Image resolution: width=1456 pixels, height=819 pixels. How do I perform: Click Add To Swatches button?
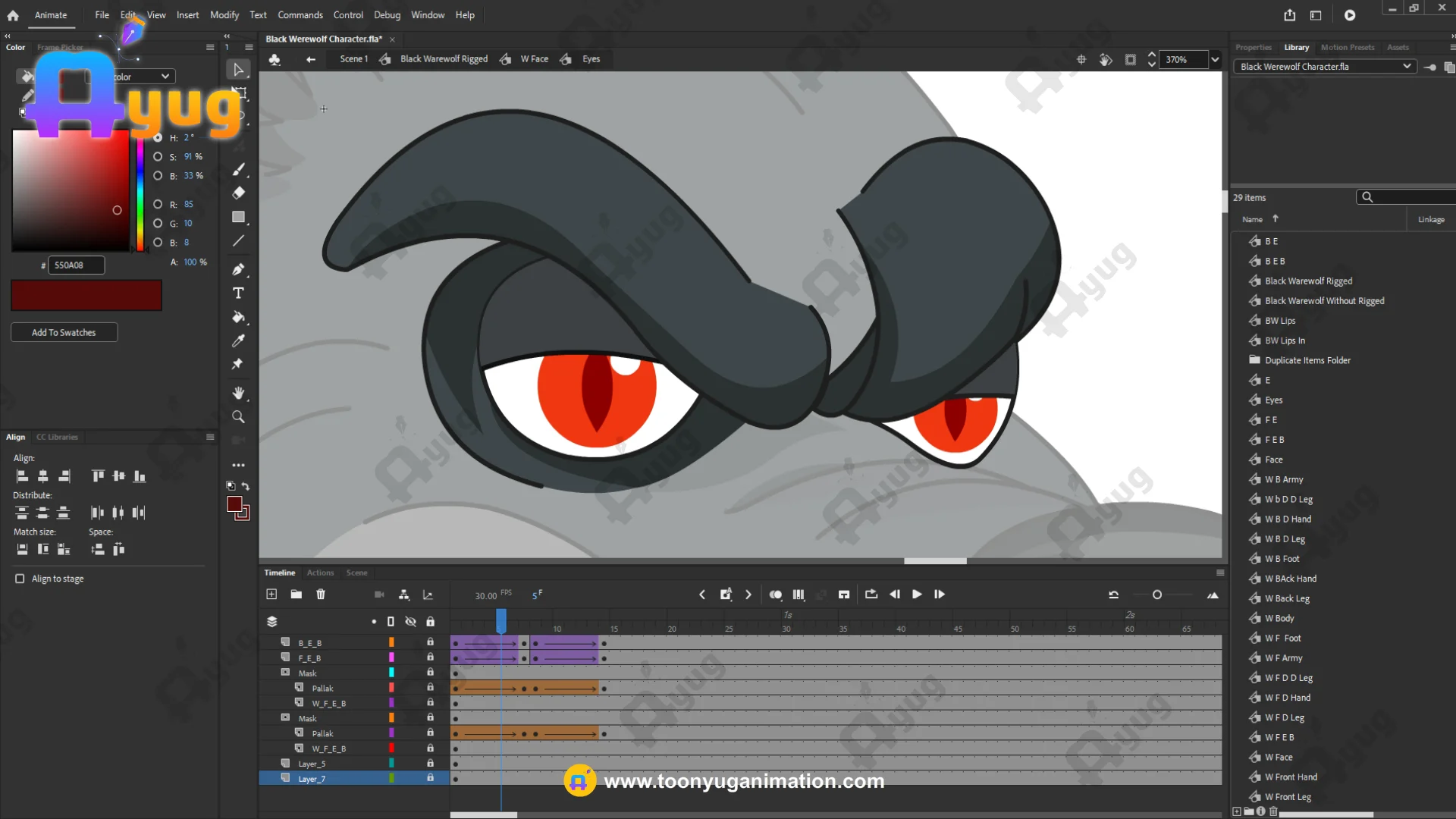tap(64, 332)
